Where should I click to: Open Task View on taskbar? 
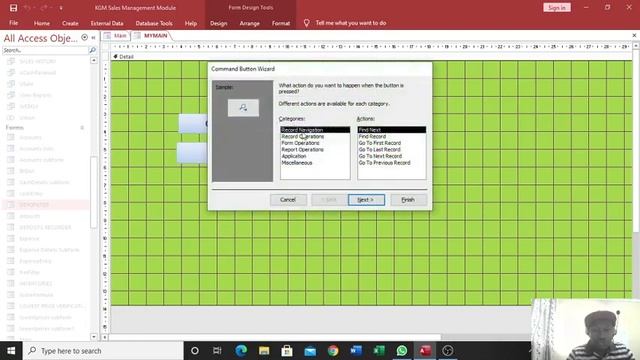[x=217, y=351]
